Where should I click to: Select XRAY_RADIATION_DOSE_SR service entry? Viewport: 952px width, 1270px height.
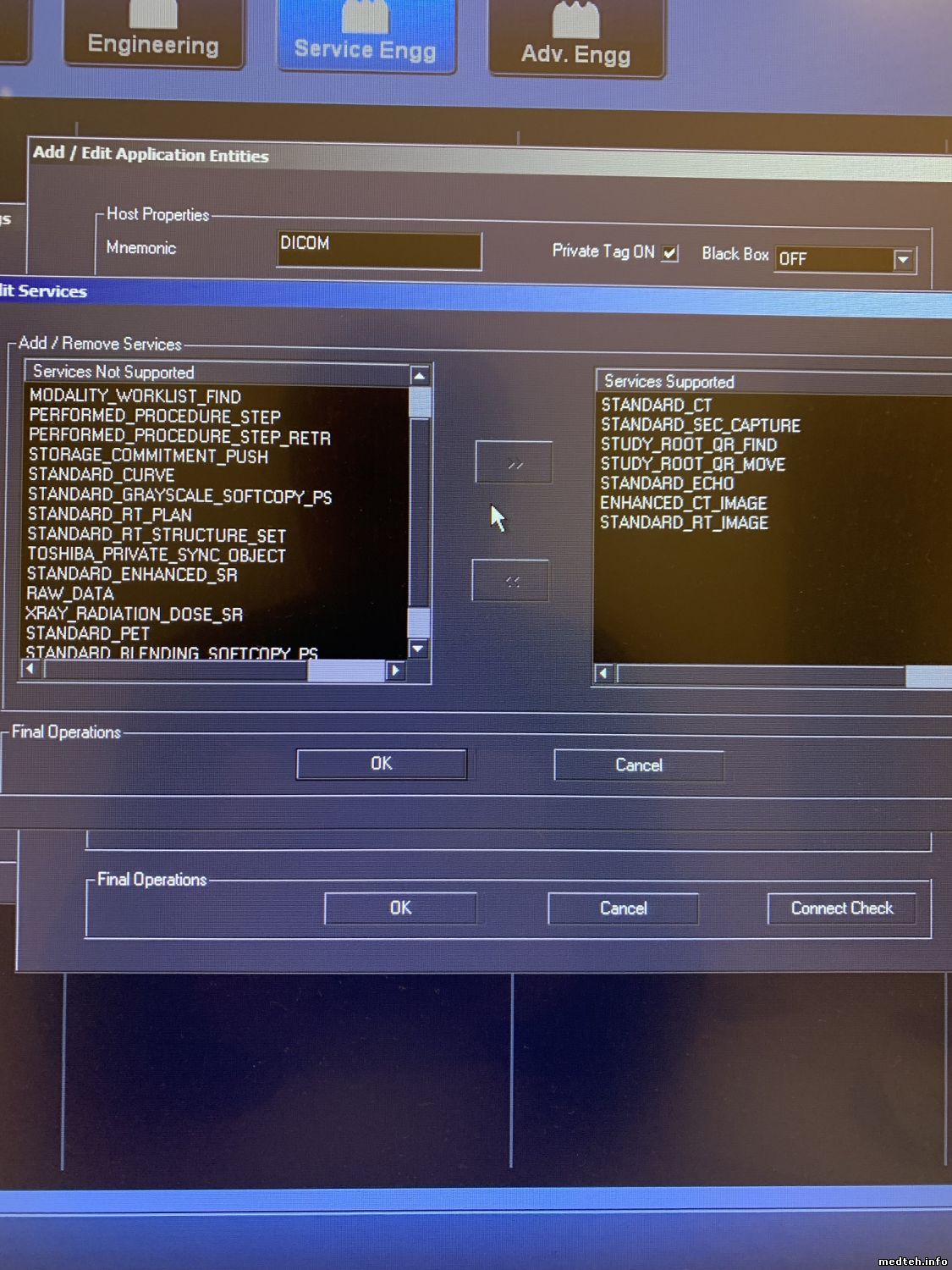tap(135, 614)
